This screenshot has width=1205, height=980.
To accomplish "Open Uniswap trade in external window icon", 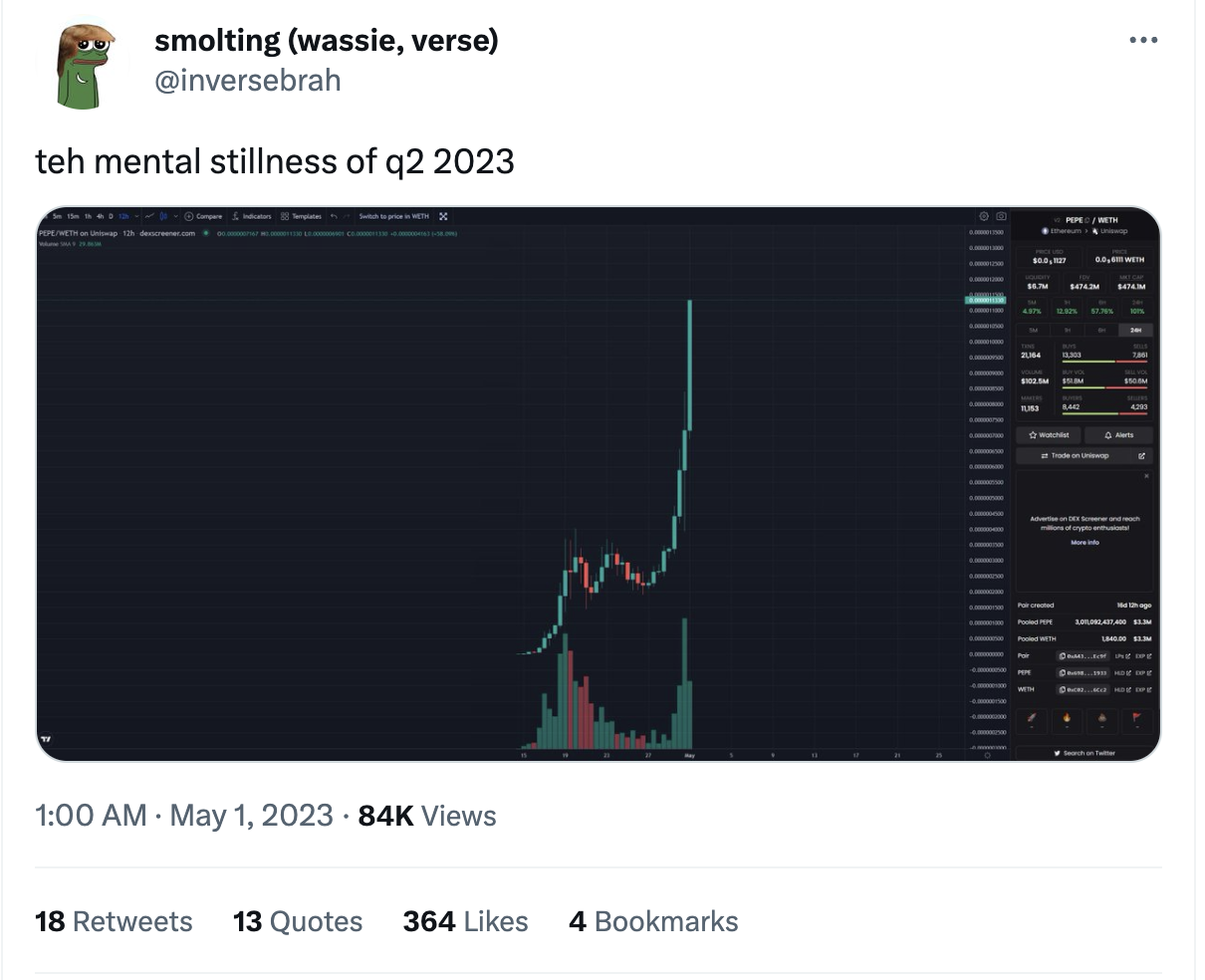I will [x=1141, y=456].
